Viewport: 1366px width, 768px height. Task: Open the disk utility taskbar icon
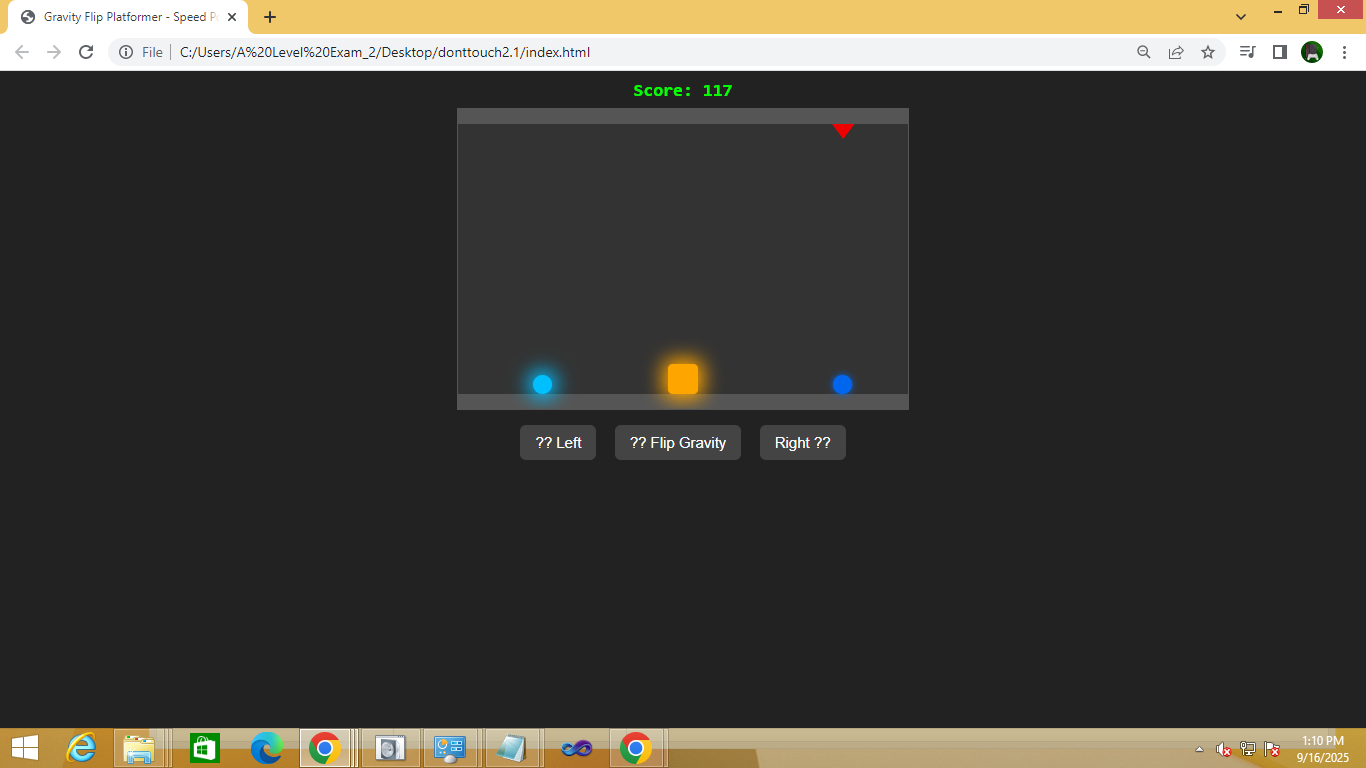(390, 748)
